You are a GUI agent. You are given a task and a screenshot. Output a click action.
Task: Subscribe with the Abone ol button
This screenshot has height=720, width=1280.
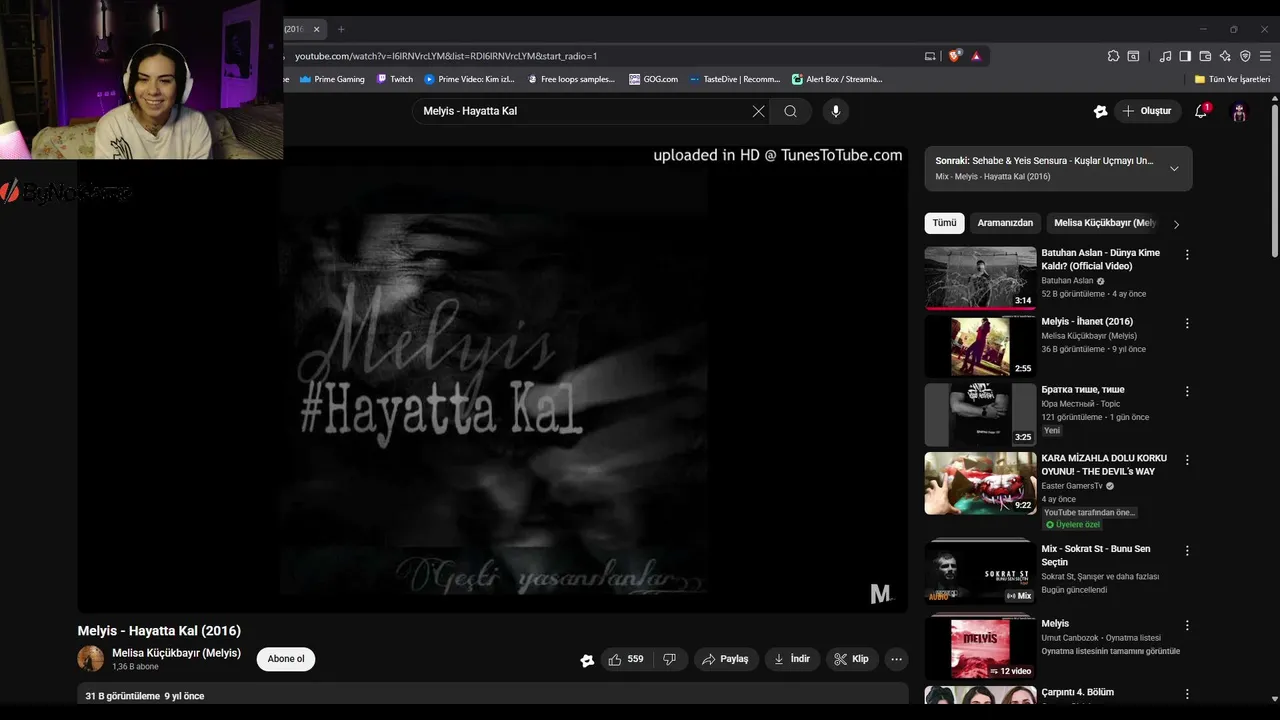pyautogui.click(x=286, y=659)
